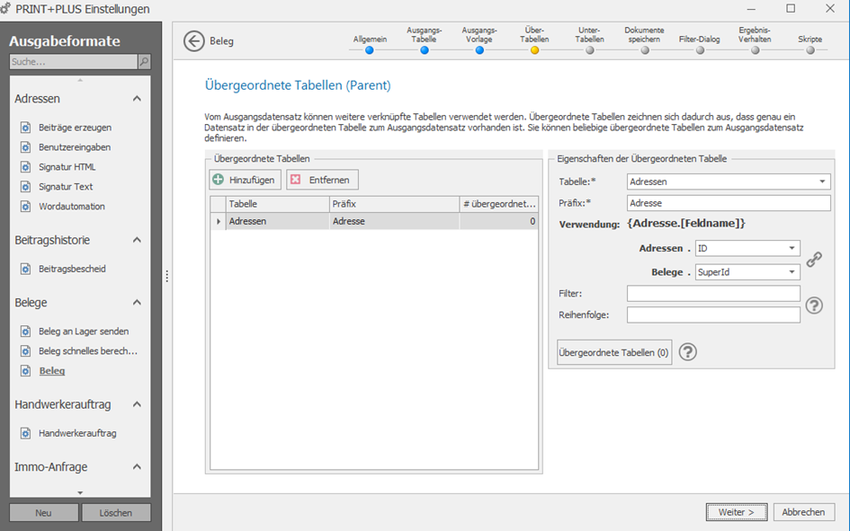Viewport: 850px width, 531px height.
Task: Go to the Ergebnis-Verhalten wizard step
Action: [x=755, y=50]
